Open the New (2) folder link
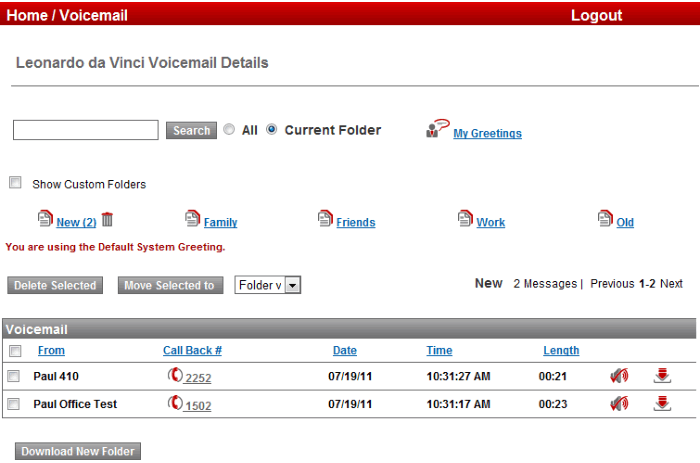This screenshot has height=463, width=700. point(76,222)
